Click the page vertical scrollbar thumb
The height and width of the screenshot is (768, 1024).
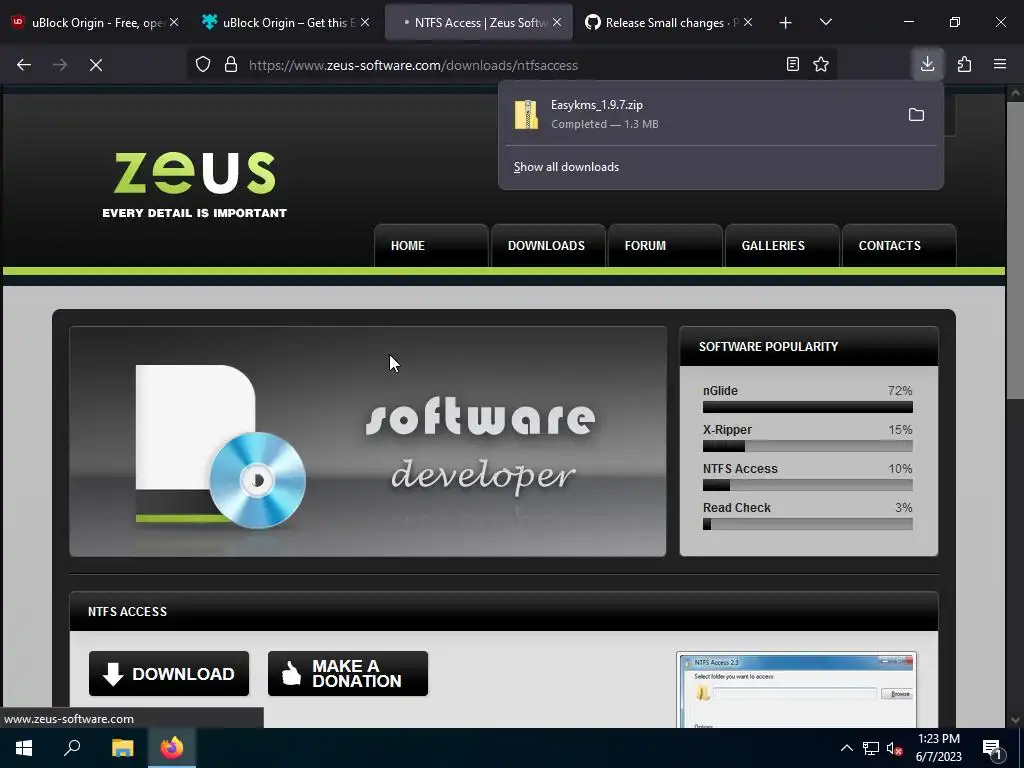tap(1015, 249)
